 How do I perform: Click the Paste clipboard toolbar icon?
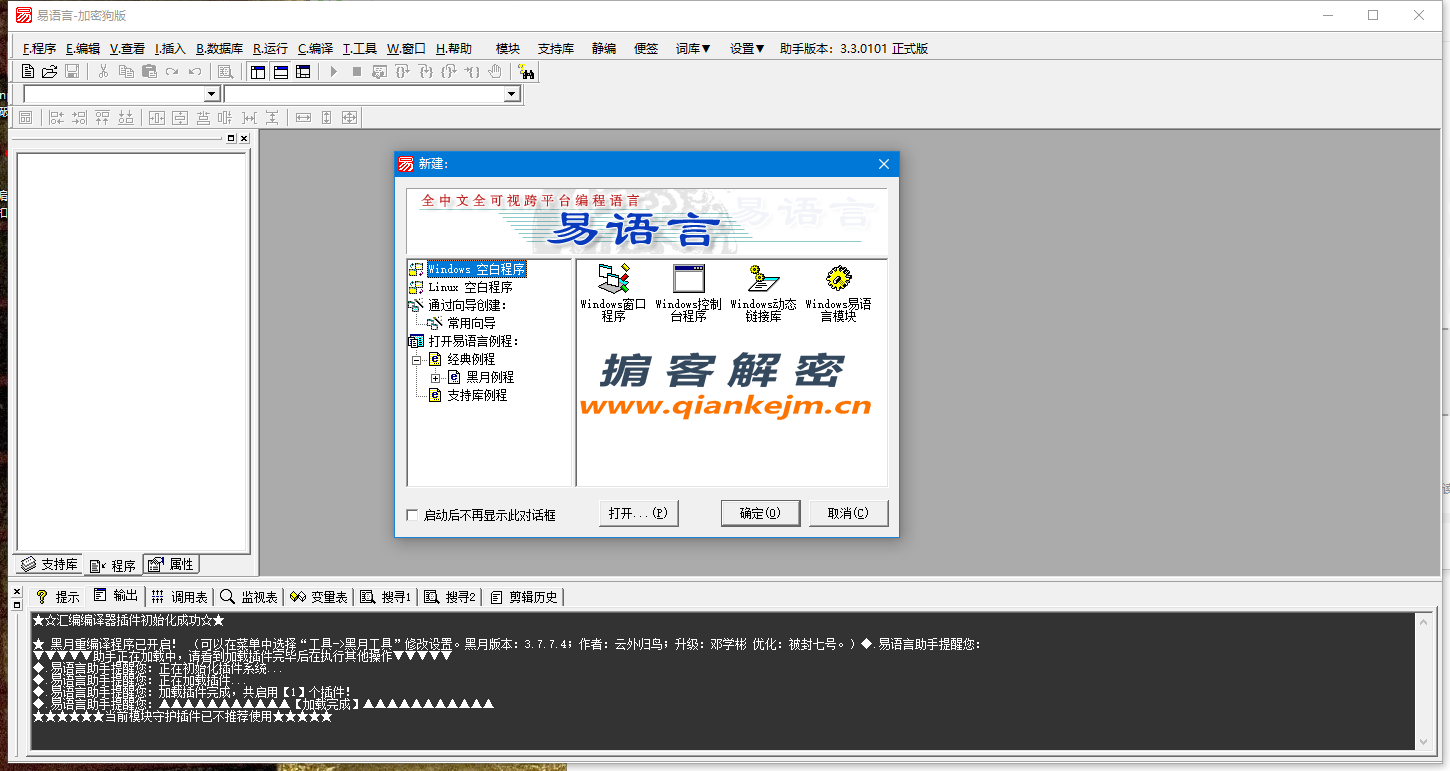click(x=149, y=72)
